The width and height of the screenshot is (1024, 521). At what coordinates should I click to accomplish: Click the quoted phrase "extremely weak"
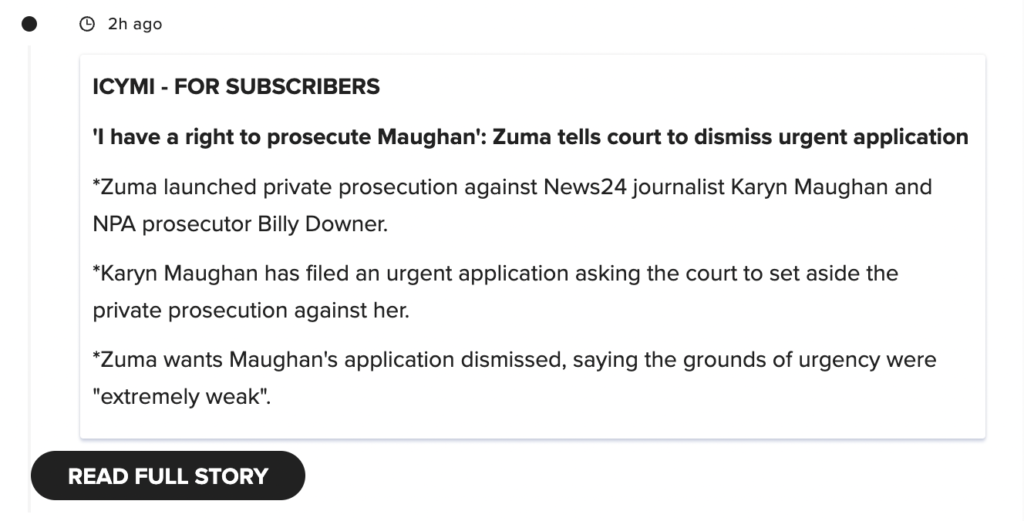(x=182, y=397)
